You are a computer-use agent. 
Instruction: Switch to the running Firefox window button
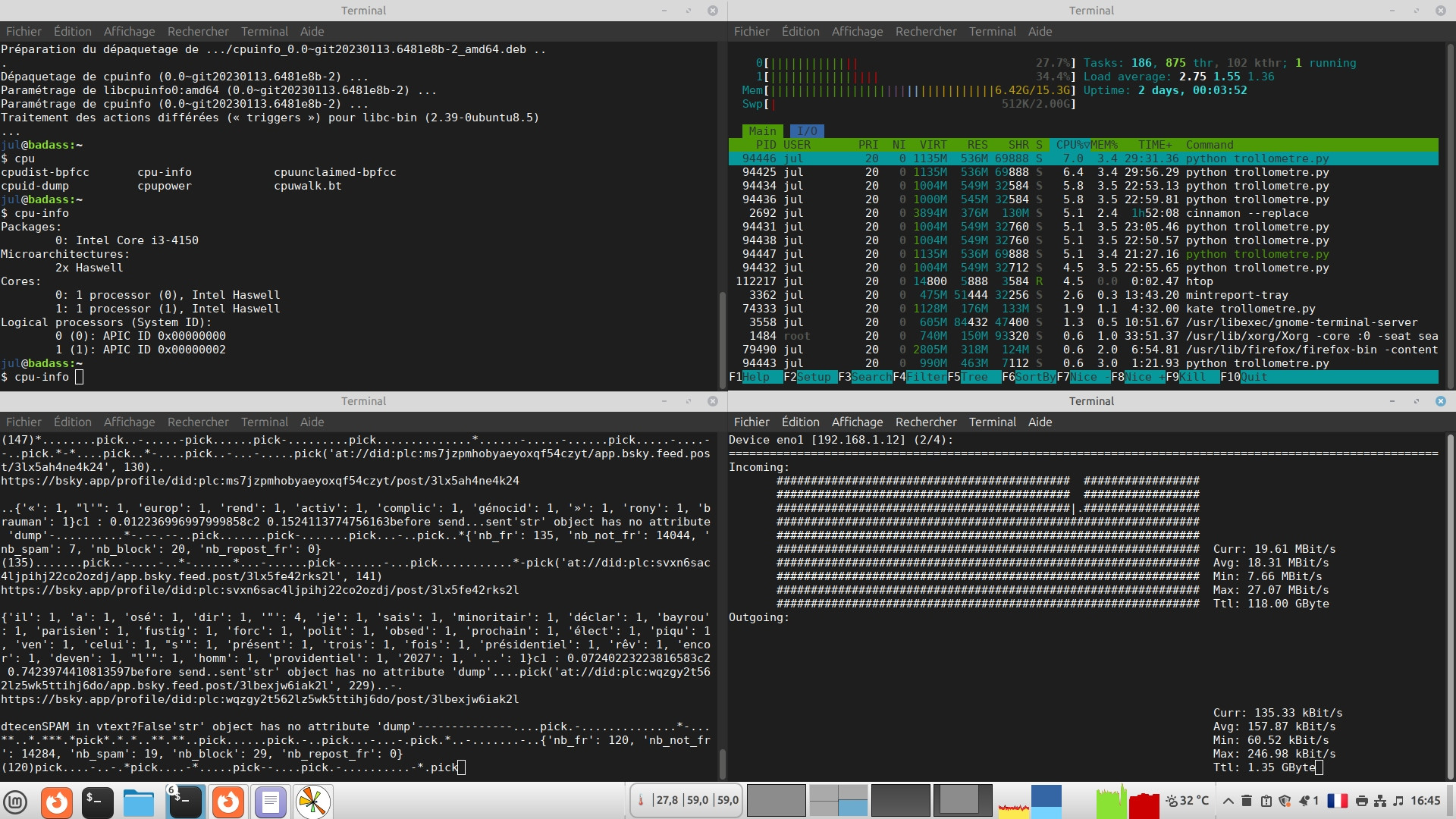click(x=228, y=802)
